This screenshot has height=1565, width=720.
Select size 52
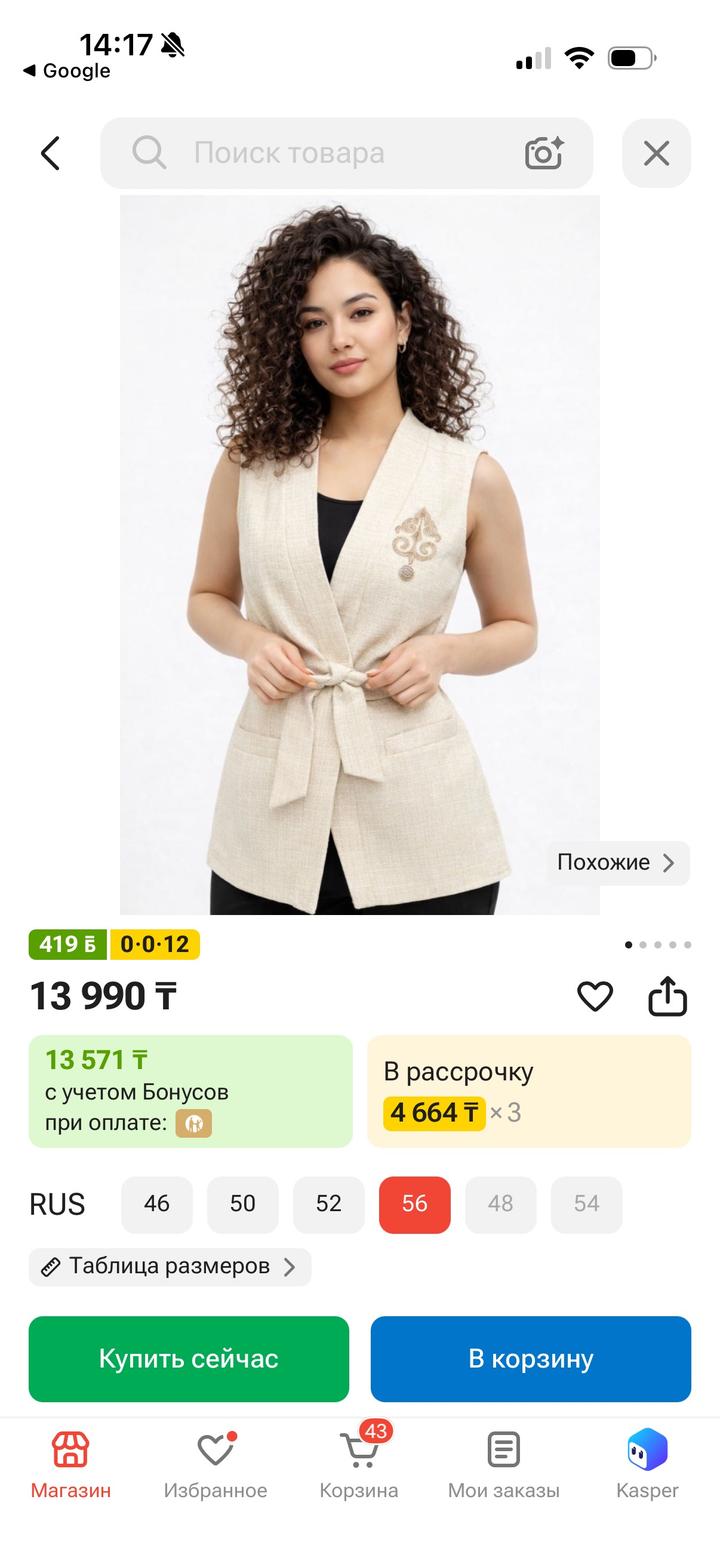tap(329, 1204)
